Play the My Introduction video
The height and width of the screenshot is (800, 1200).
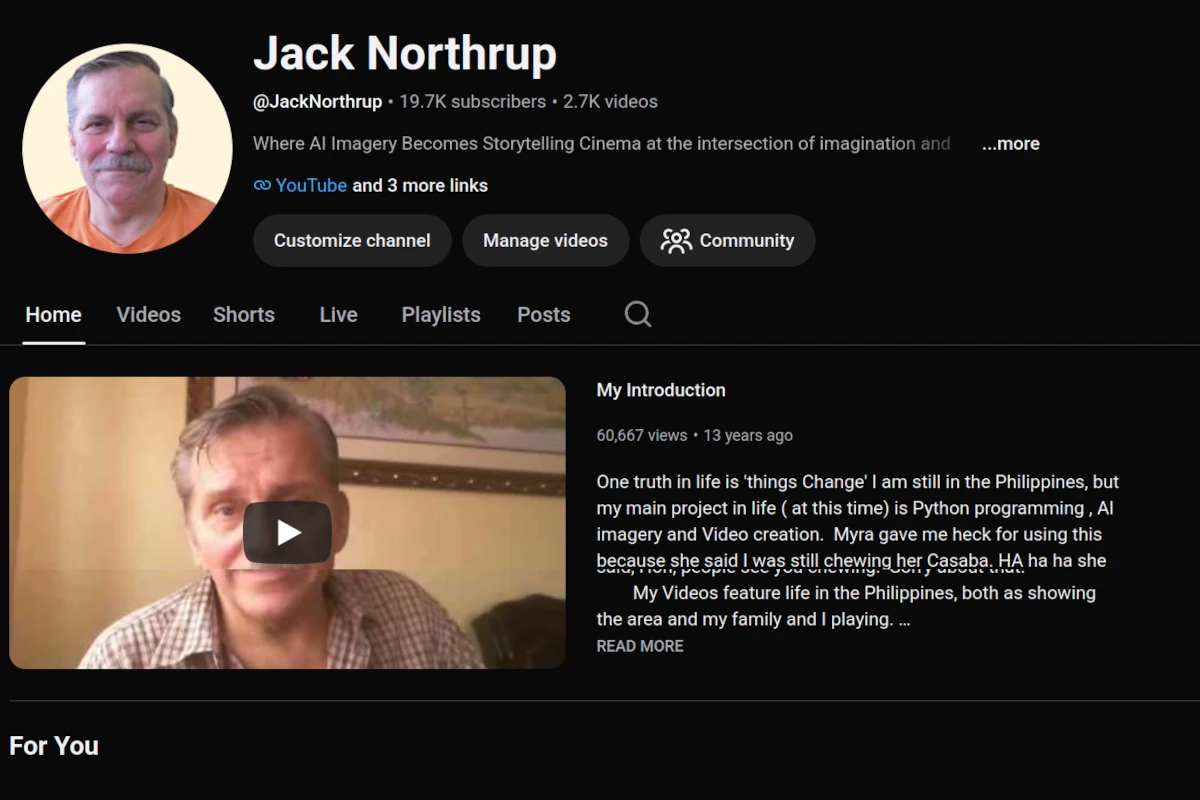click(287, 532)
